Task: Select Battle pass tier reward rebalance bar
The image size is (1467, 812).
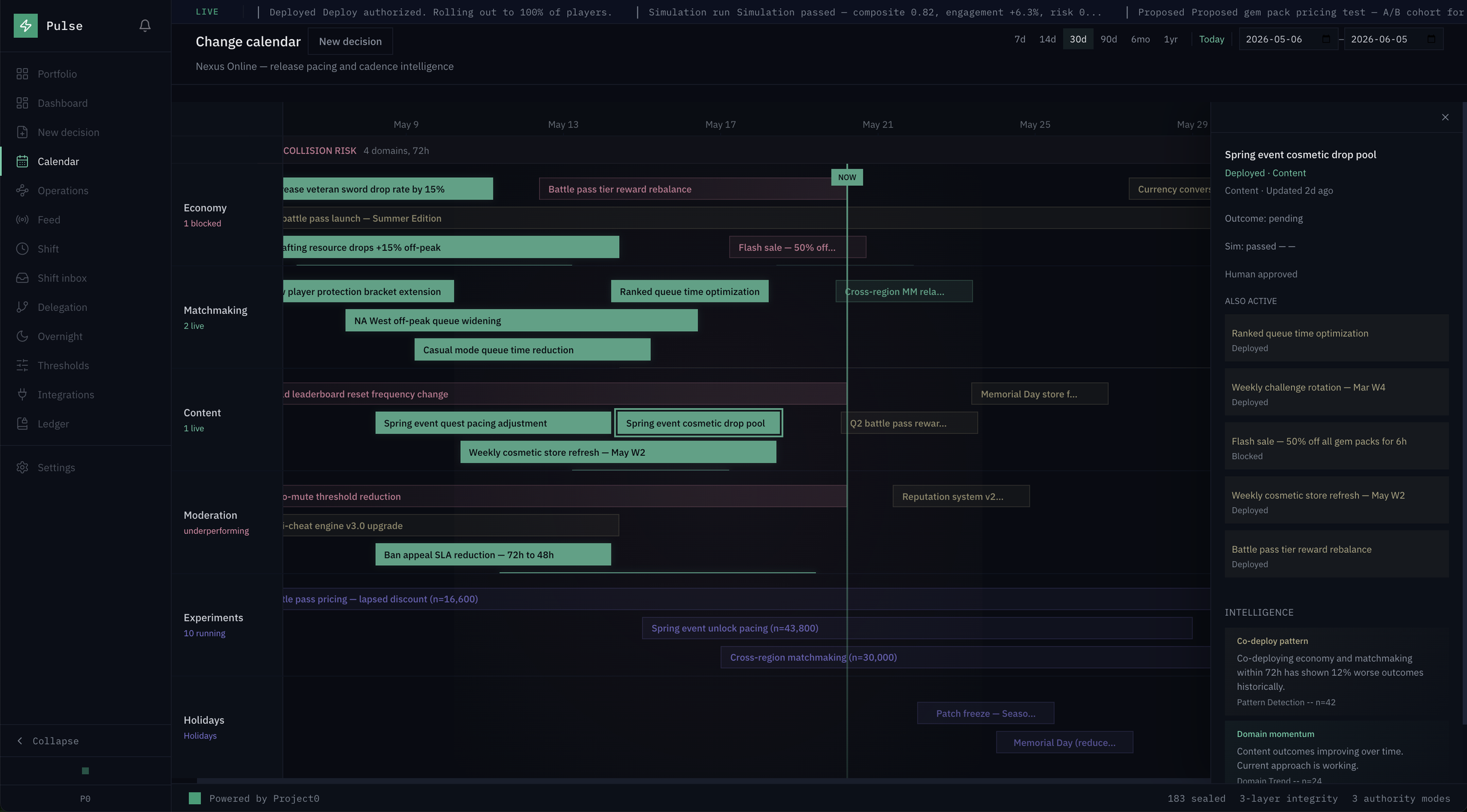Action: tap(693, 189)
